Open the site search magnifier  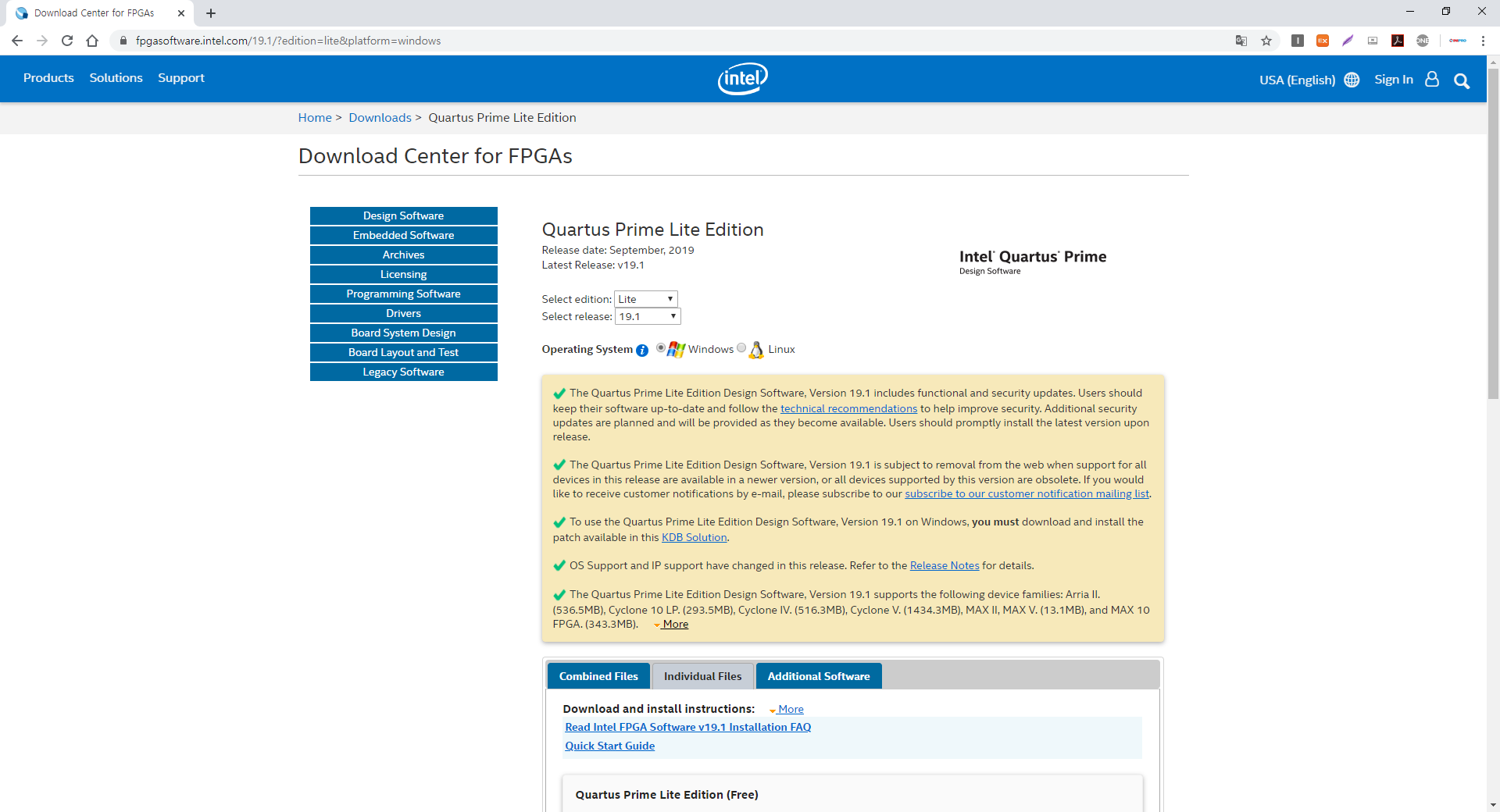coord(1462,80)
